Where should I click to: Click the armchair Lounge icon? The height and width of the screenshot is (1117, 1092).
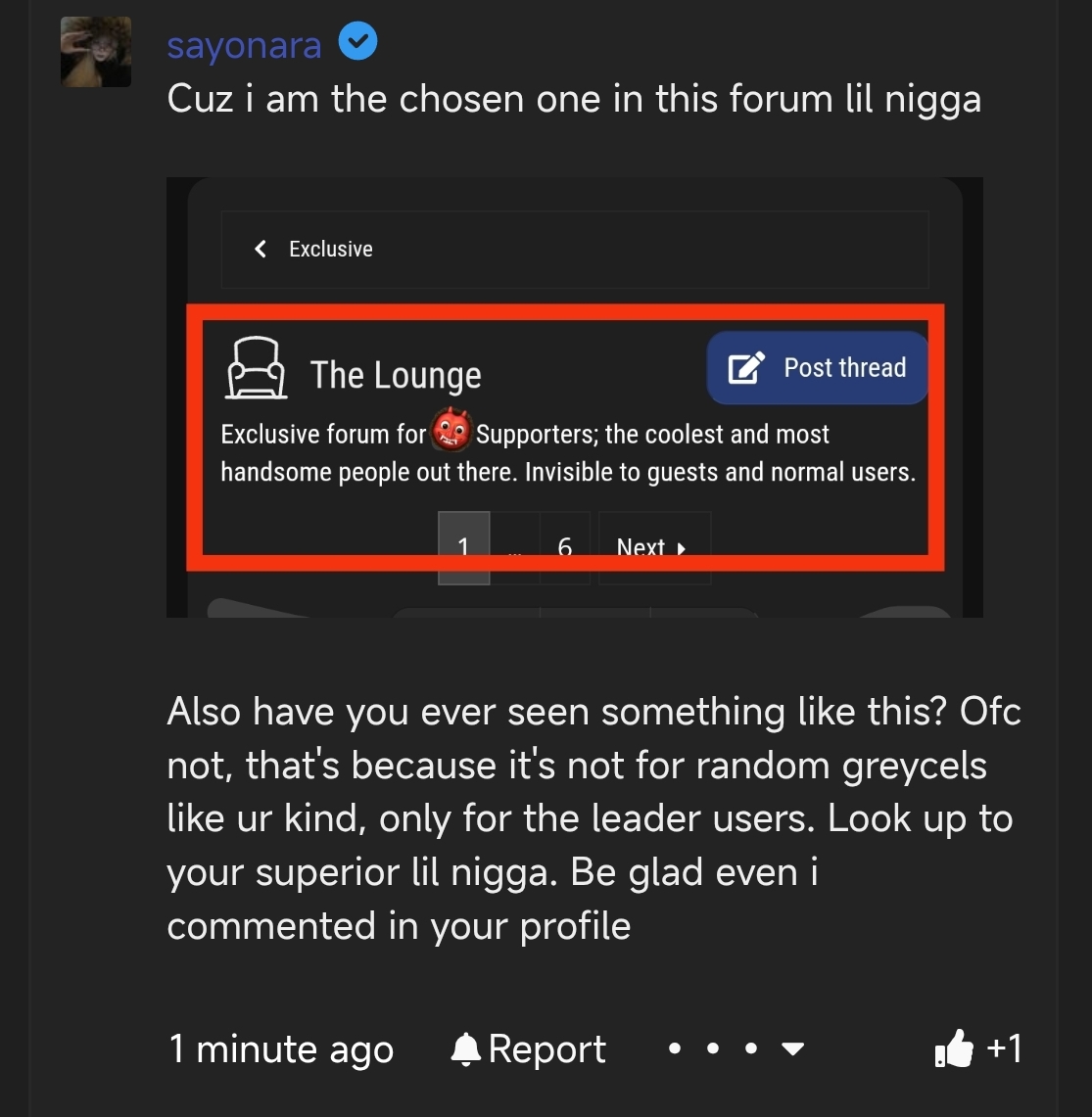[x=257, y=368]
